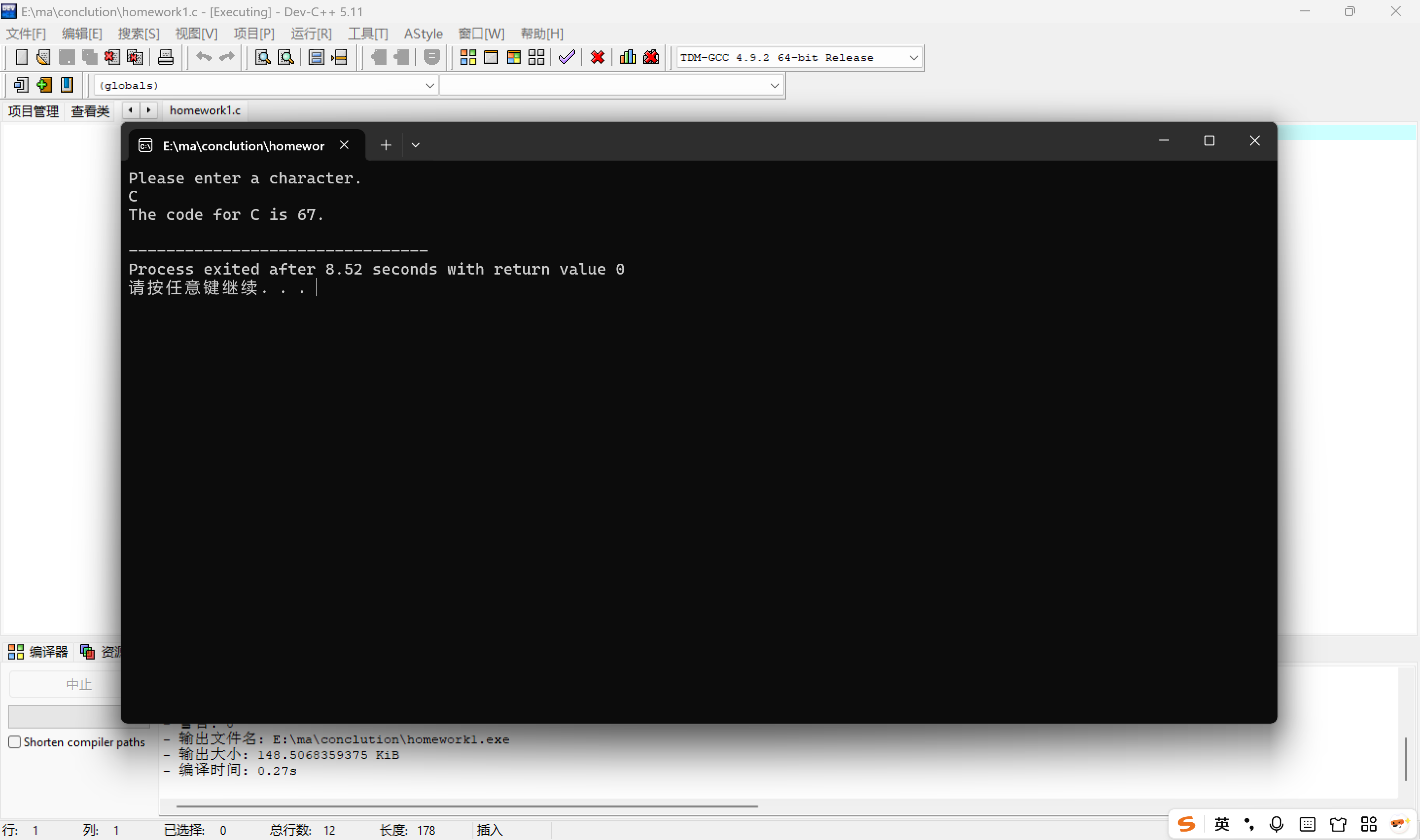Enable Shorten compiler paths checkbox

[x=15, y=742]
